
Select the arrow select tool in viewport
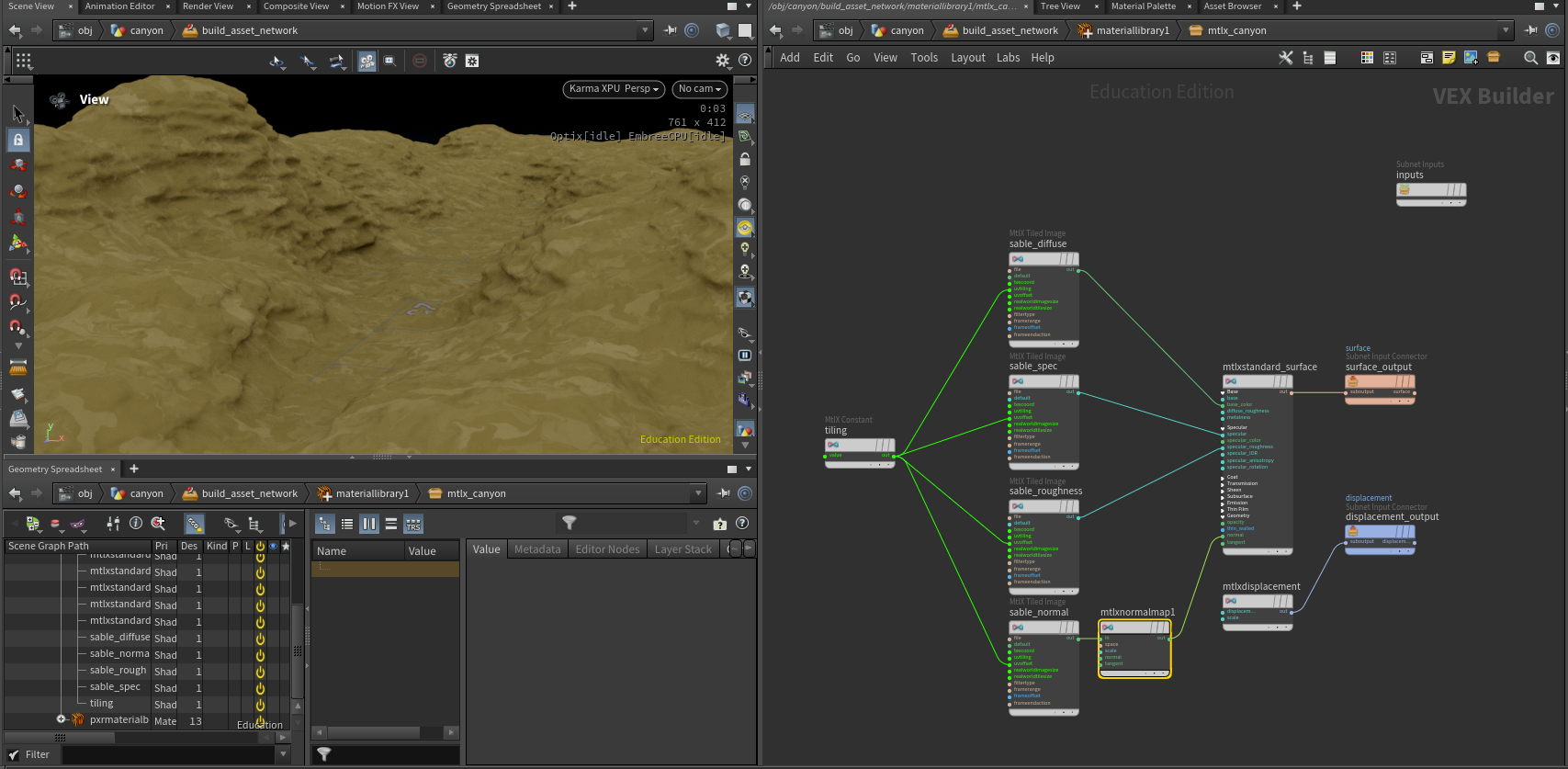pyautogui.click(x=17, y=114)
